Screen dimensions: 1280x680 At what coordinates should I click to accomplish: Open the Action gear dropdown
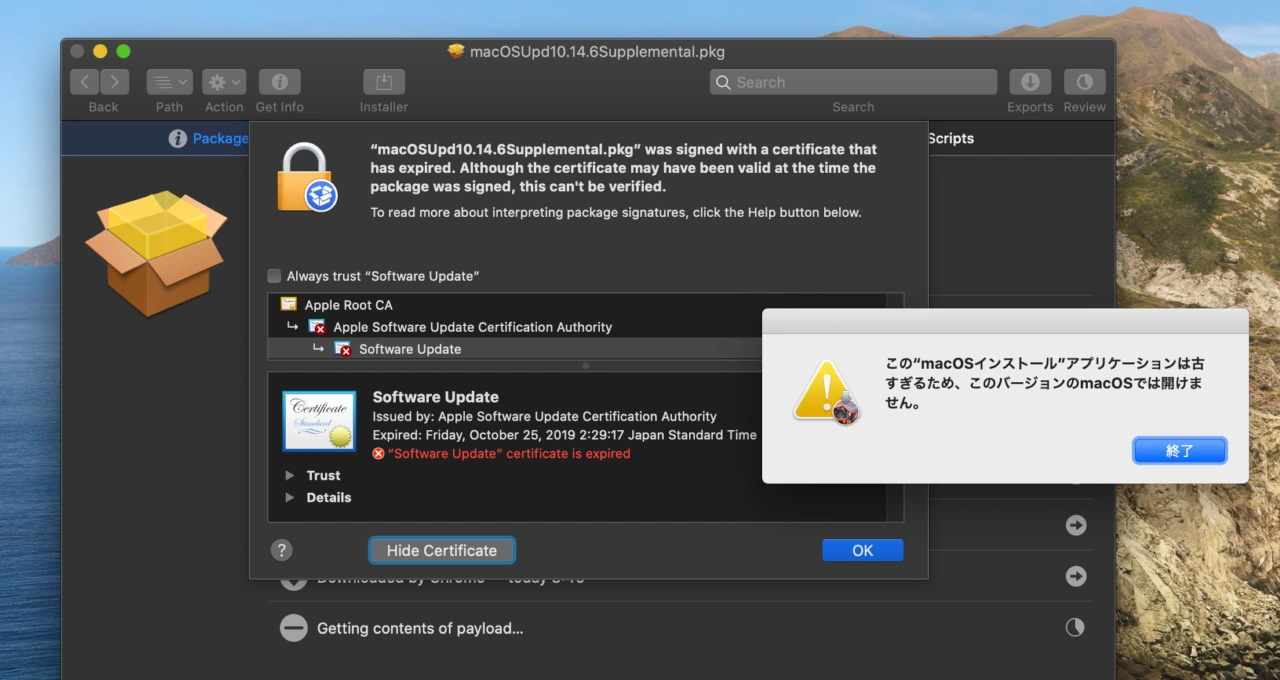pyautogui.click(x=224, y=82)
